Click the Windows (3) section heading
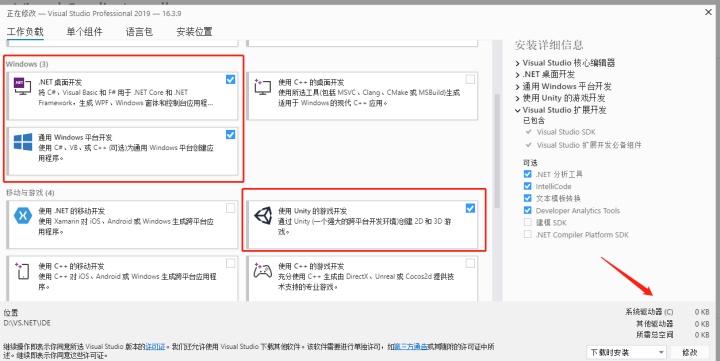This screenshot has height=361, width=720. click(x=27, y=64)
